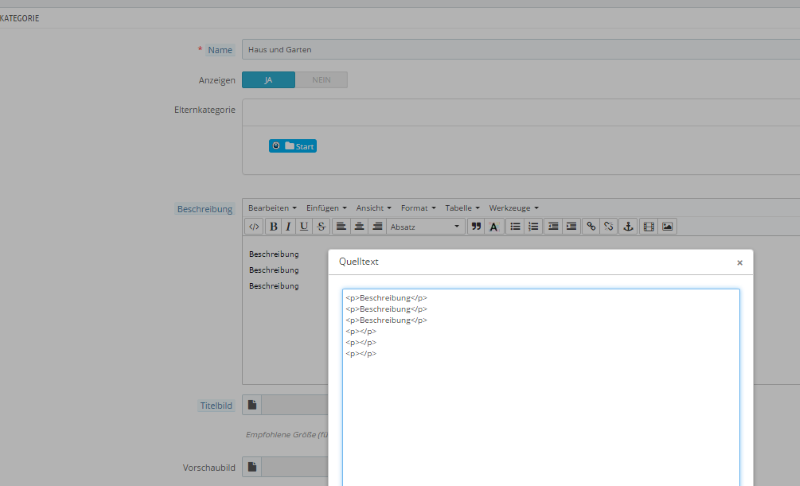Insert blockquote
This screenshot has height=486, width=800.
tap(476, 227)
